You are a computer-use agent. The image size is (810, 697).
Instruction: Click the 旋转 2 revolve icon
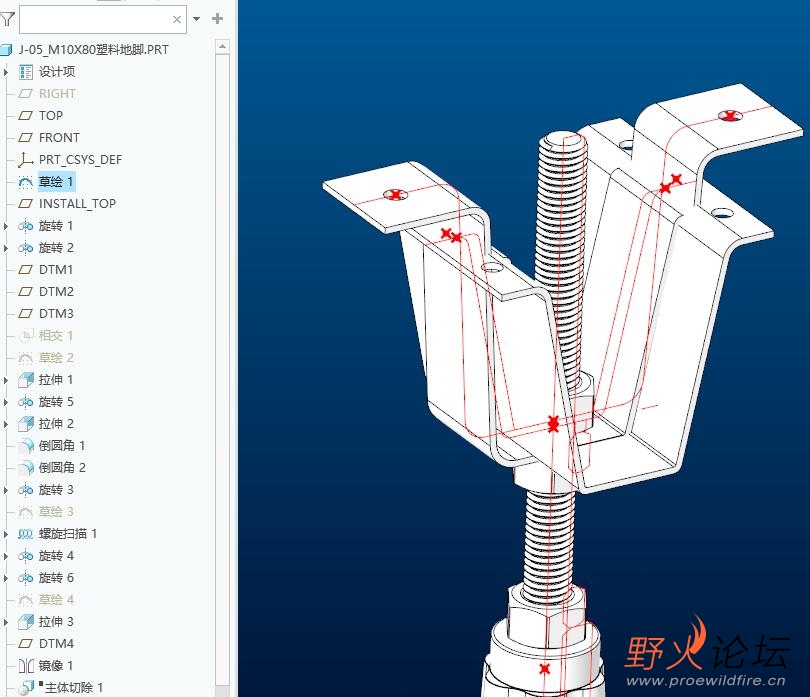pos(25,248)
